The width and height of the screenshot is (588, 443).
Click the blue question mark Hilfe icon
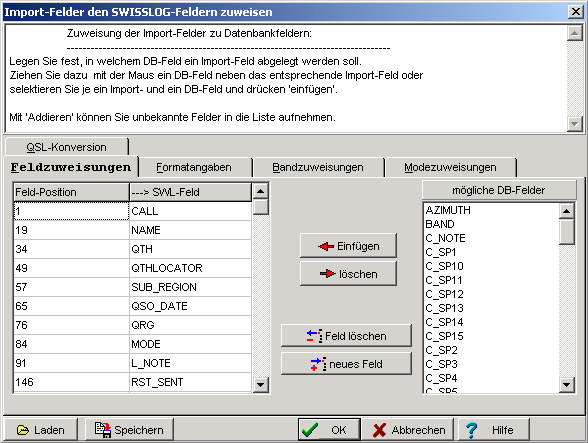[471, 430]
